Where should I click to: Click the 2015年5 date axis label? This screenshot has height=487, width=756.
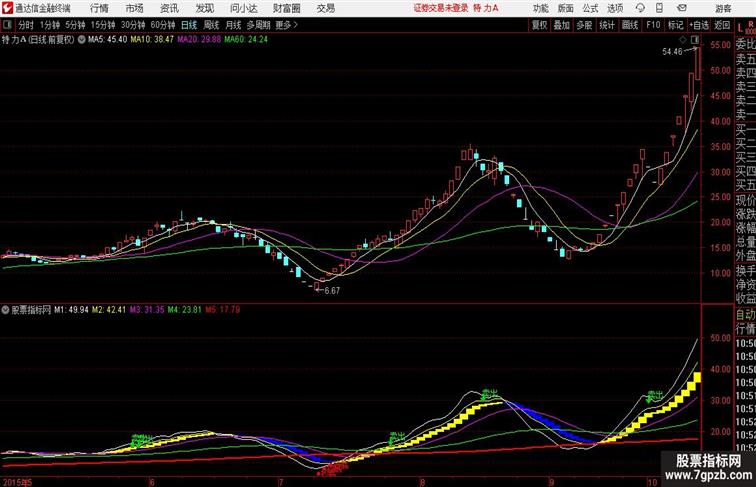click(17, 482)
